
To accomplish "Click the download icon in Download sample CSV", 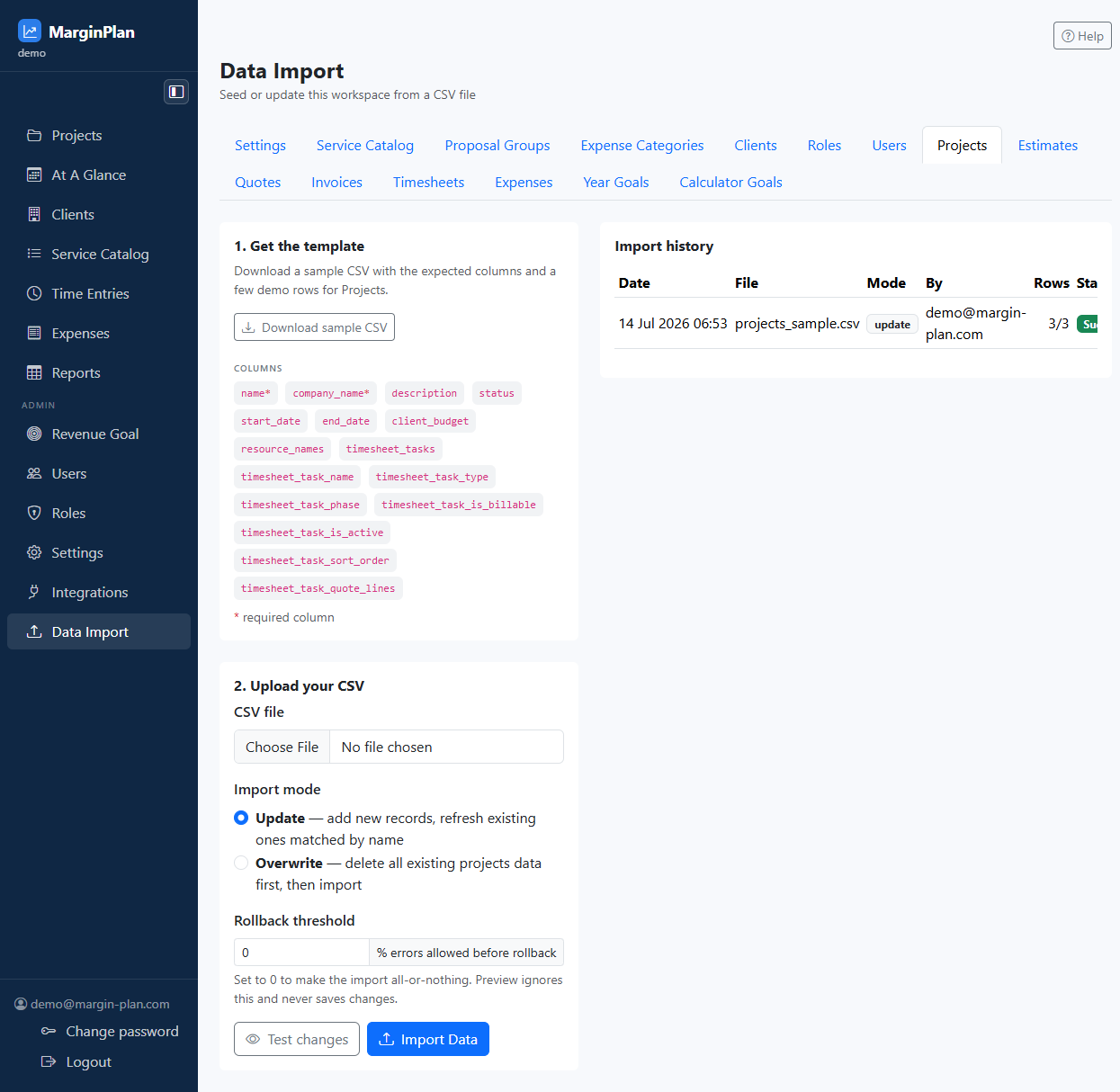I will 249,327.
